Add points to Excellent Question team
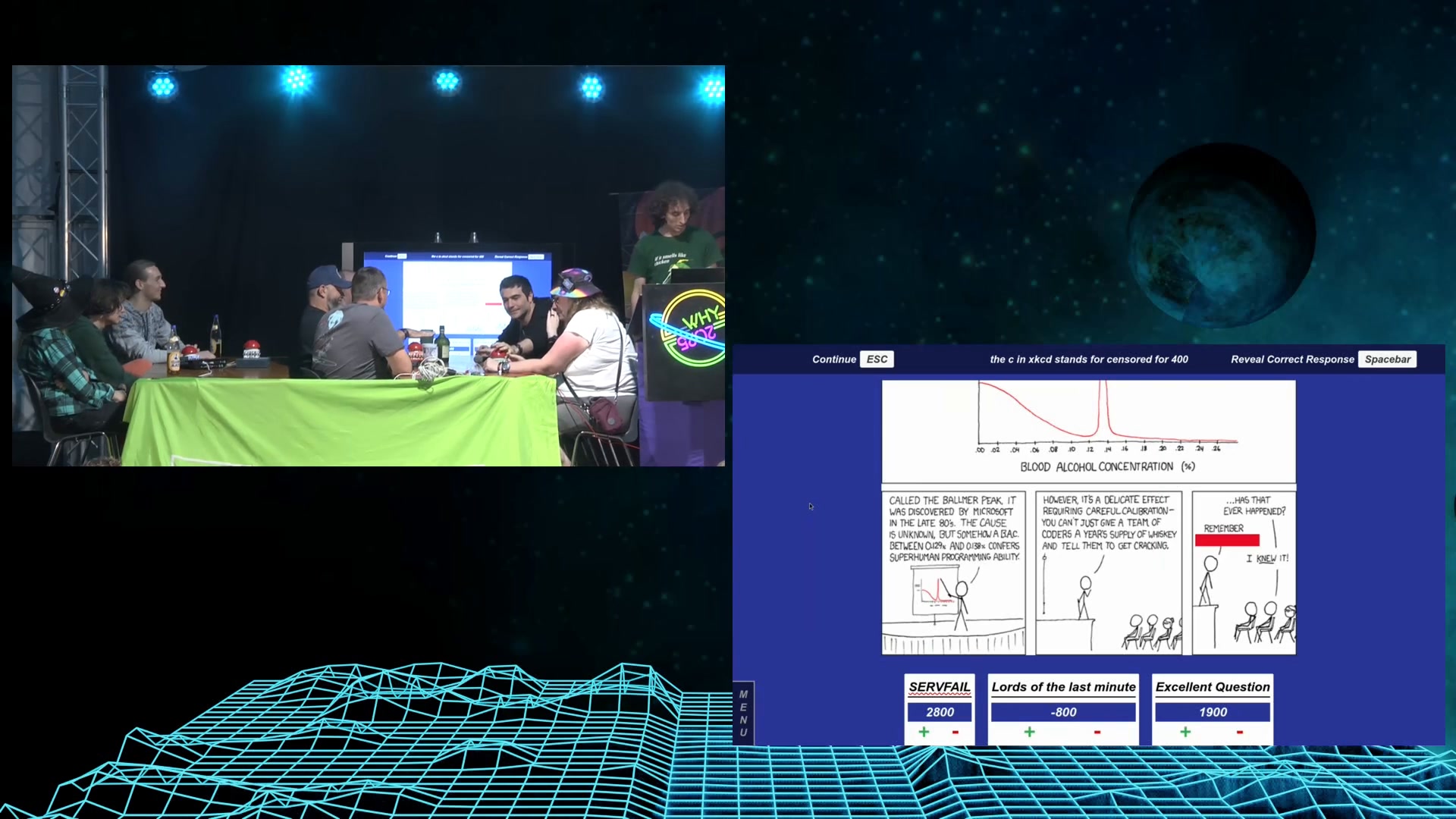This screenshot has height=819, width=1456. [1185, 732]
